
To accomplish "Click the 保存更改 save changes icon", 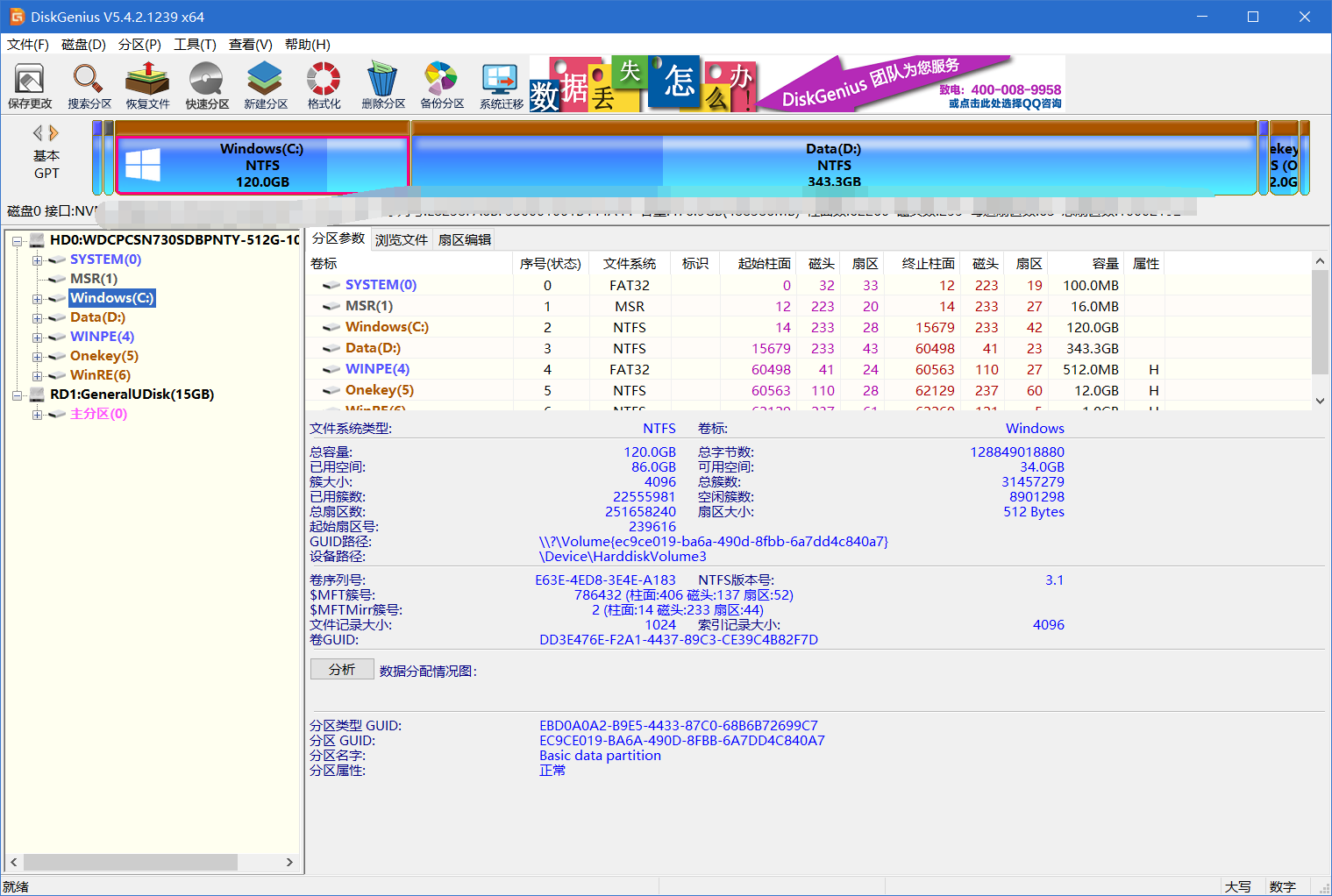I will tap(30, 85).
